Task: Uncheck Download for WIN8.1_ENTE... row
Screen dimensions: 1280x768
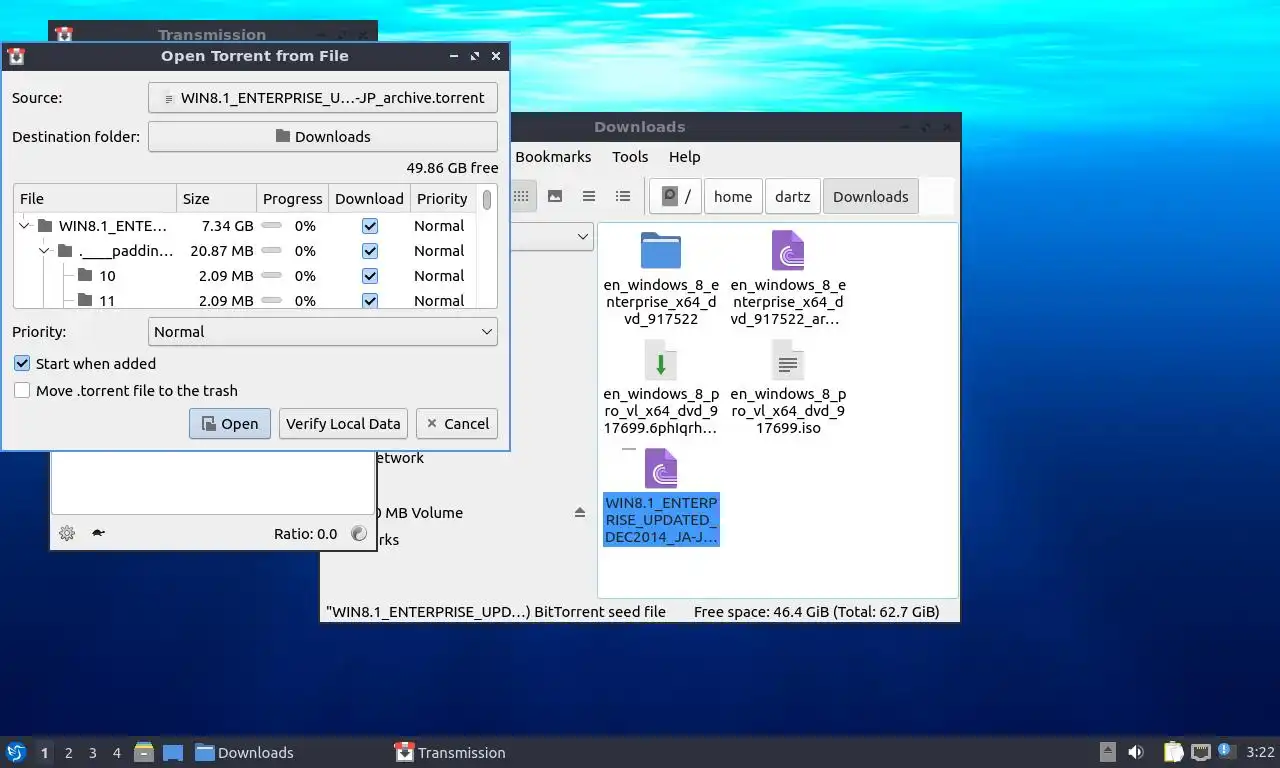Action: click(x=370, y=226)
